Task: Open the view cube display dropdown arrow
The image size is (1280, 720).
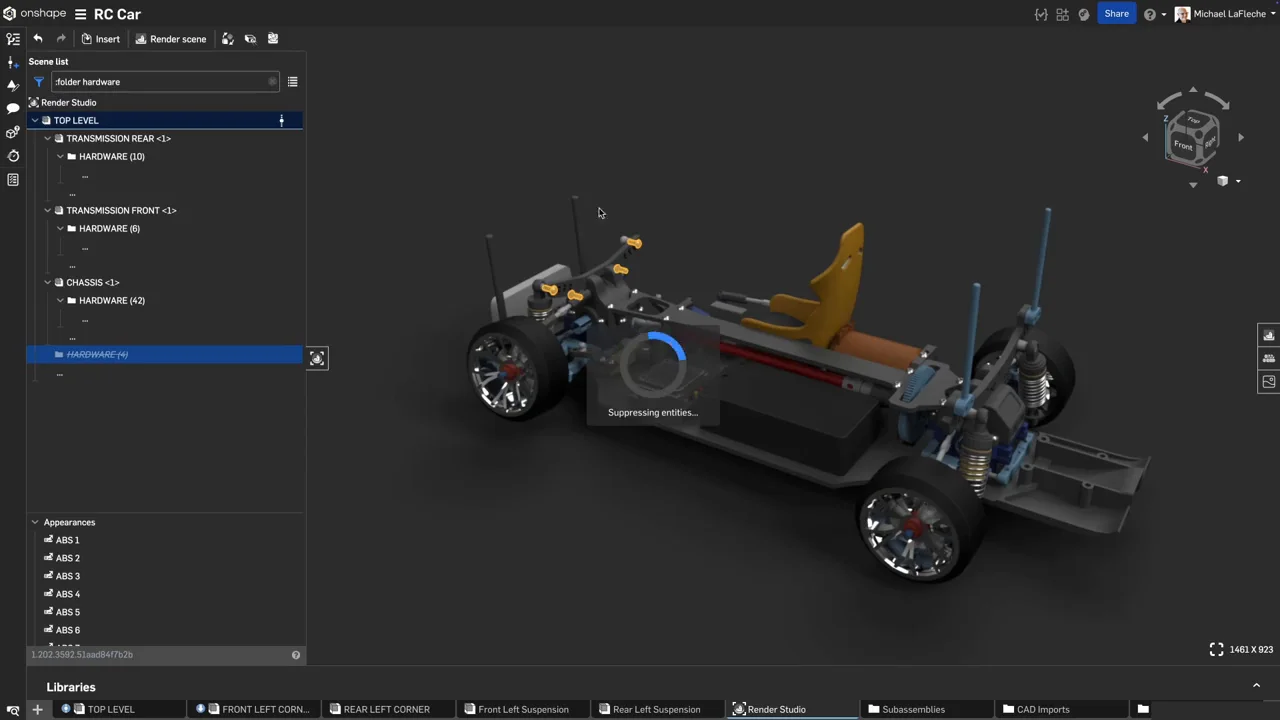Action: pyautogui.click(x=1238, y=182)
